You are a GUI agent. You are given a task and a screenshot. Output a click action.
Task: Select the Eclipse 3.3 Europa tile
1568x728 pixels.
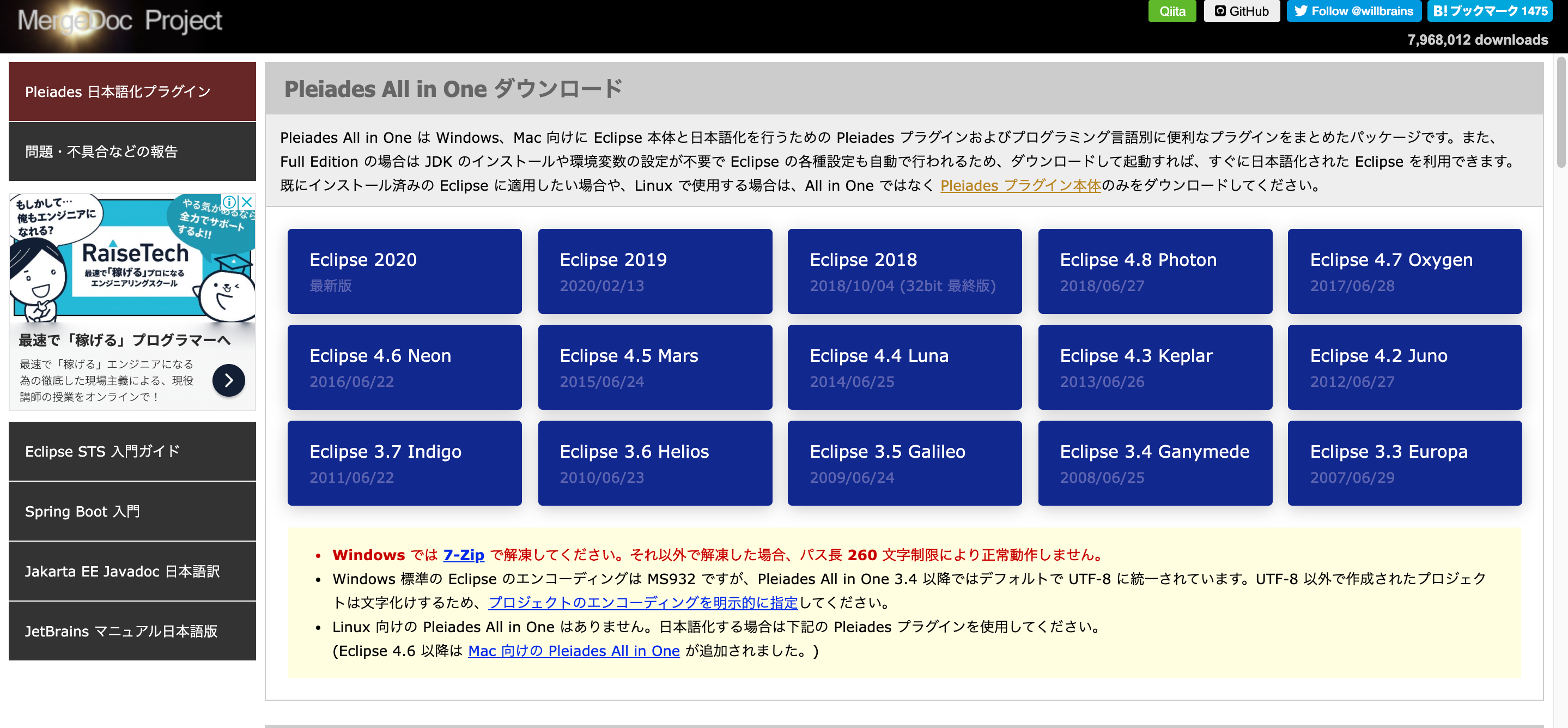tap(1405, 463)
